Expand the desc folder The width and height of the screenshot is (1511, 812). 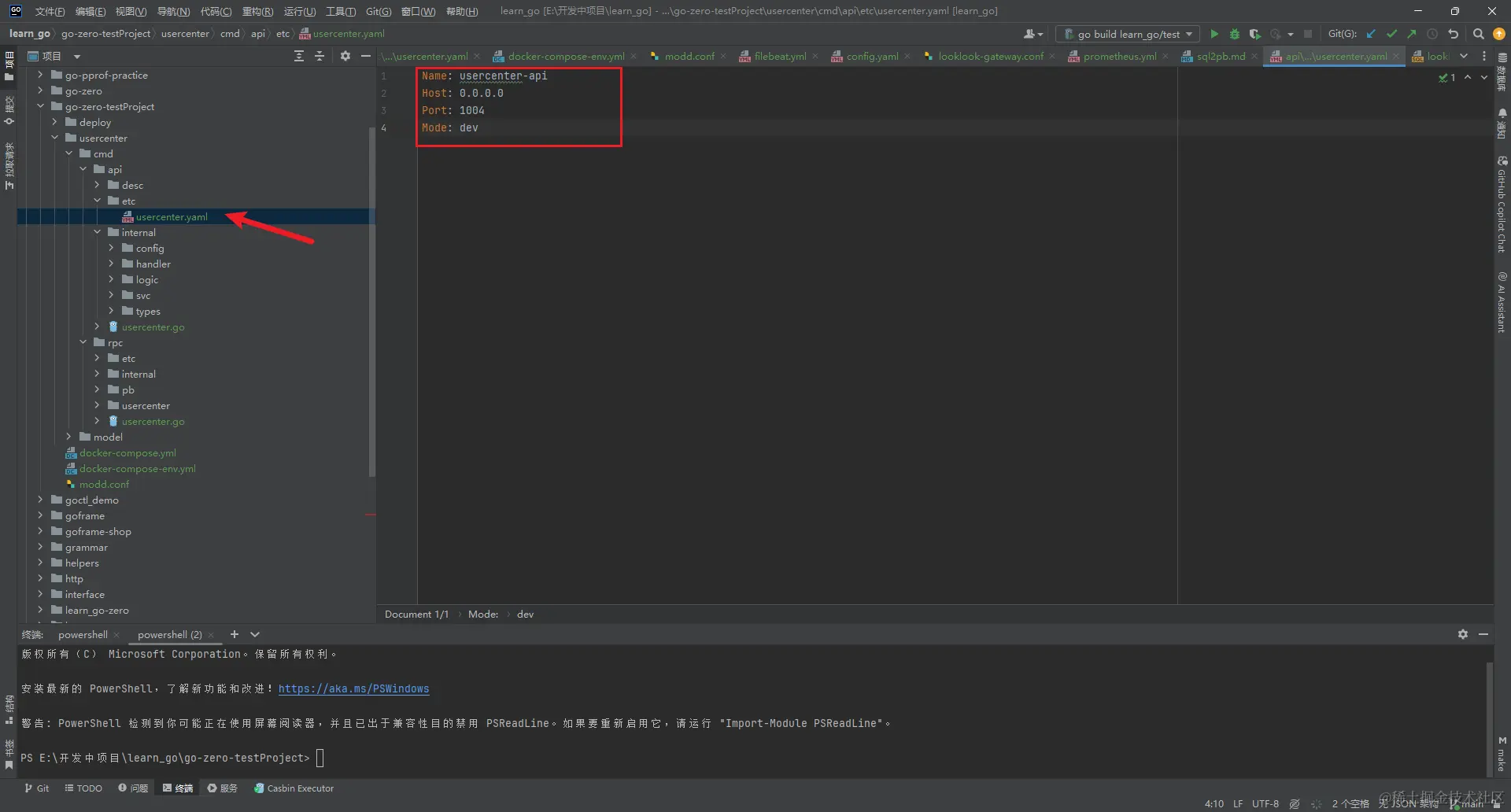click(x=97, y=185)
